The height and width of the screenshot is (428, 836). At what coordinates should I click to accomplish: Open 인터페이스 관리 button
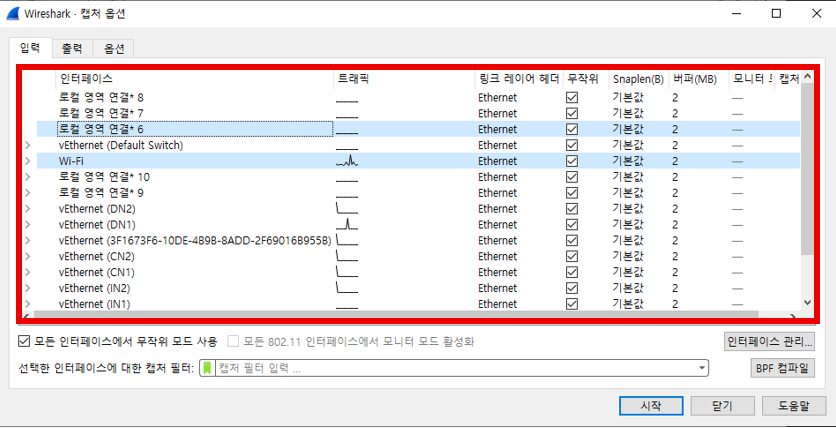pos(769,341)
